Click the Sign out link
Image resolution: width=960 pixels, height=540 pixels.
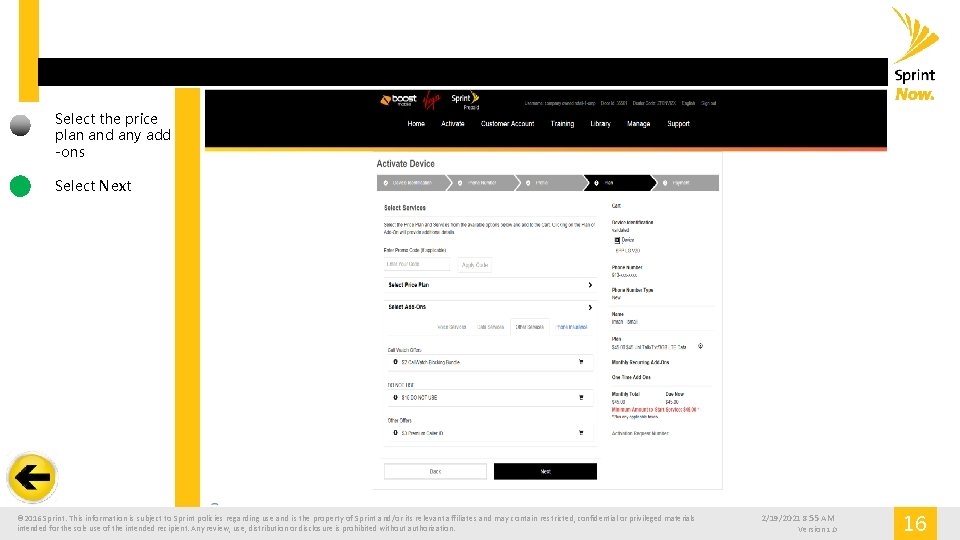[x=708, y=103]
